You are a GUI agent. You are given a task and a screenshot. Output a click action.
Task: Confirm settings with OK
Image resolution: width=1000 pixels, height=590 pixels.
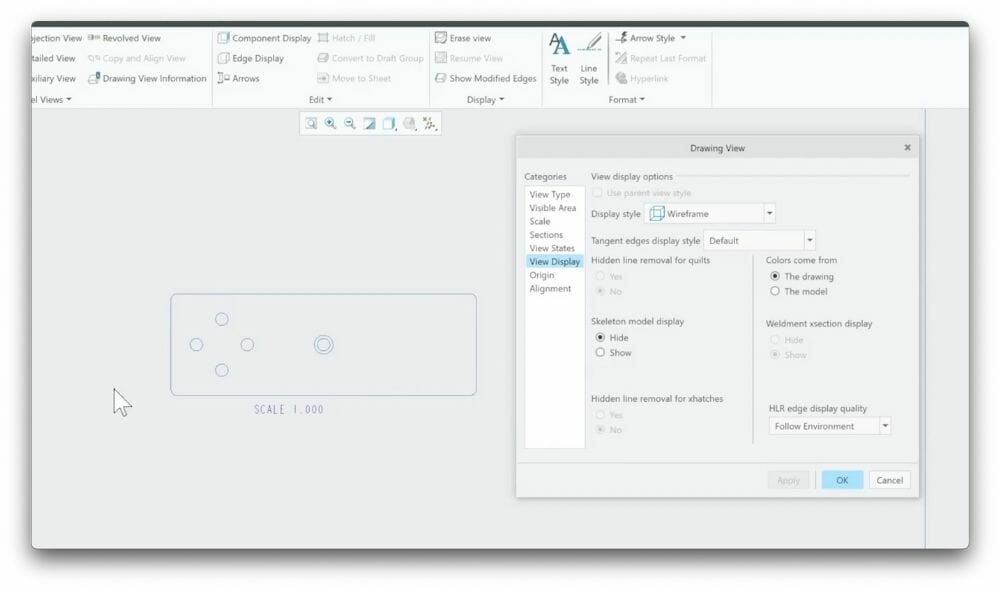click(841, 480)
